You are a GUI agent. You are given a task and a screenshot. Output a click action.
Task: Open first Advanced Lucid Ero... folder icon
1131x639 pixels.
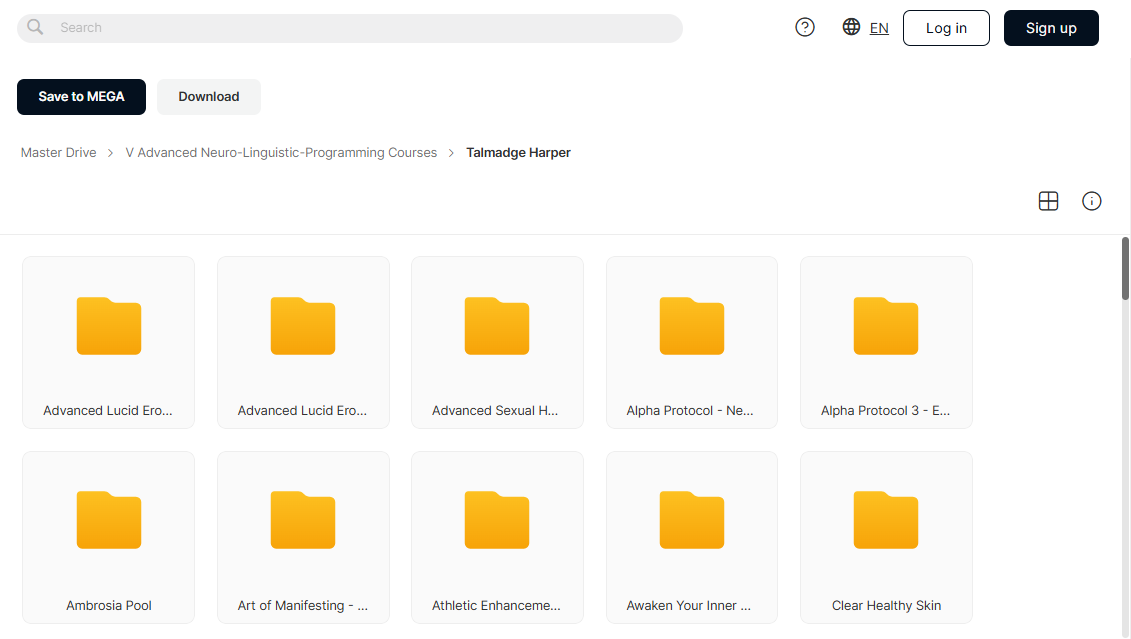(109, 326)
